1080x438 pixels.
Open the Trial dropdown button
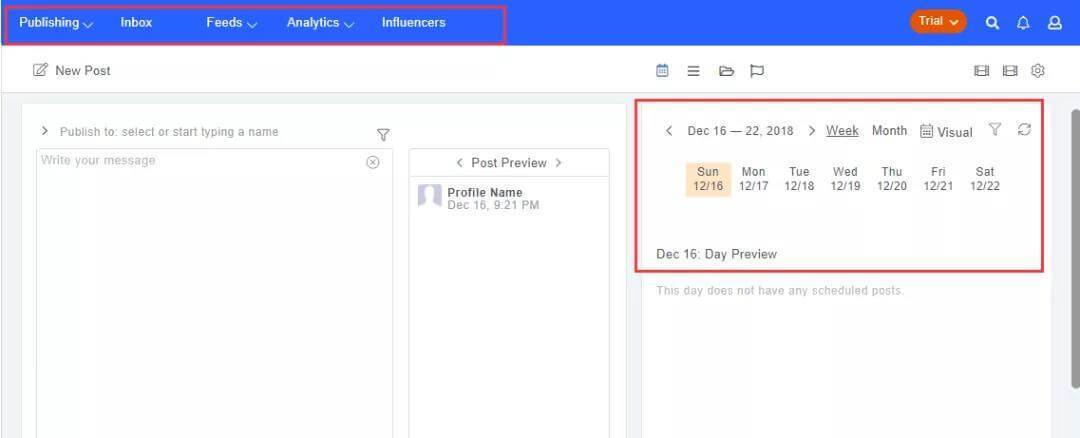click(x=938, y=21)
